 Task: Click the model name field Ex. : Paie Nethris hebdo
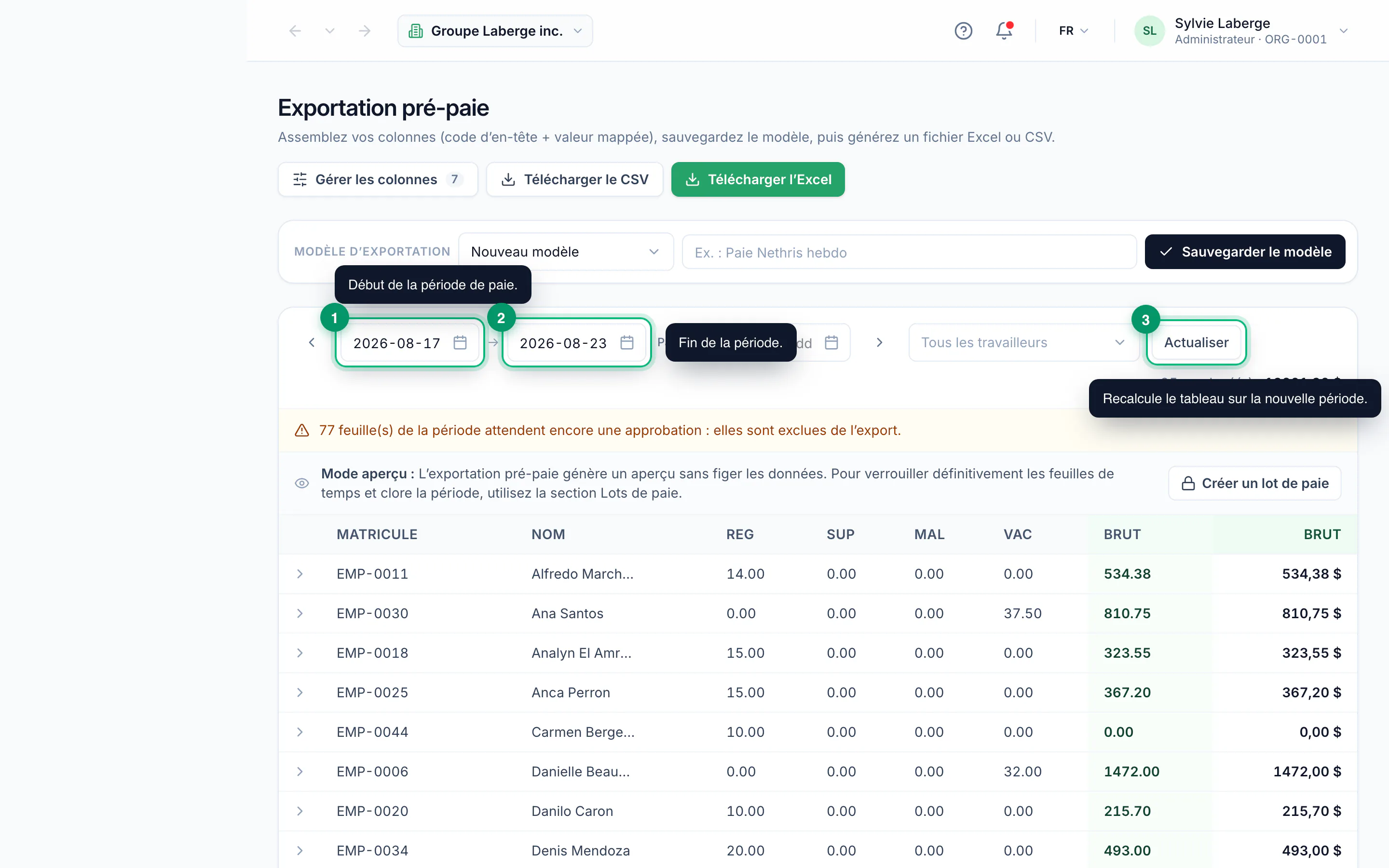click(909, 252)
